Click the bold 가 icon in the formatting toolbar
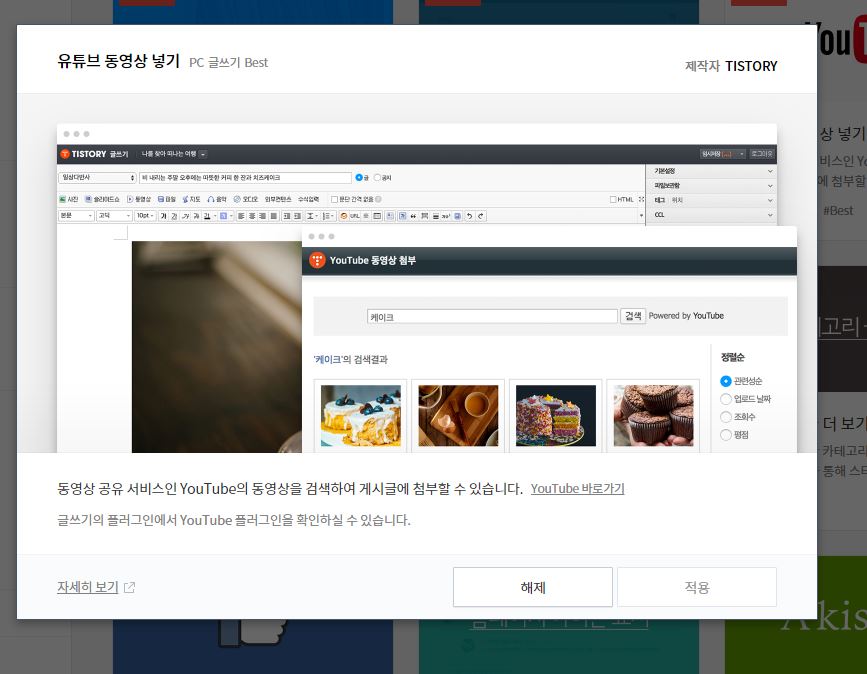867x674 pixels. (163, 216)
